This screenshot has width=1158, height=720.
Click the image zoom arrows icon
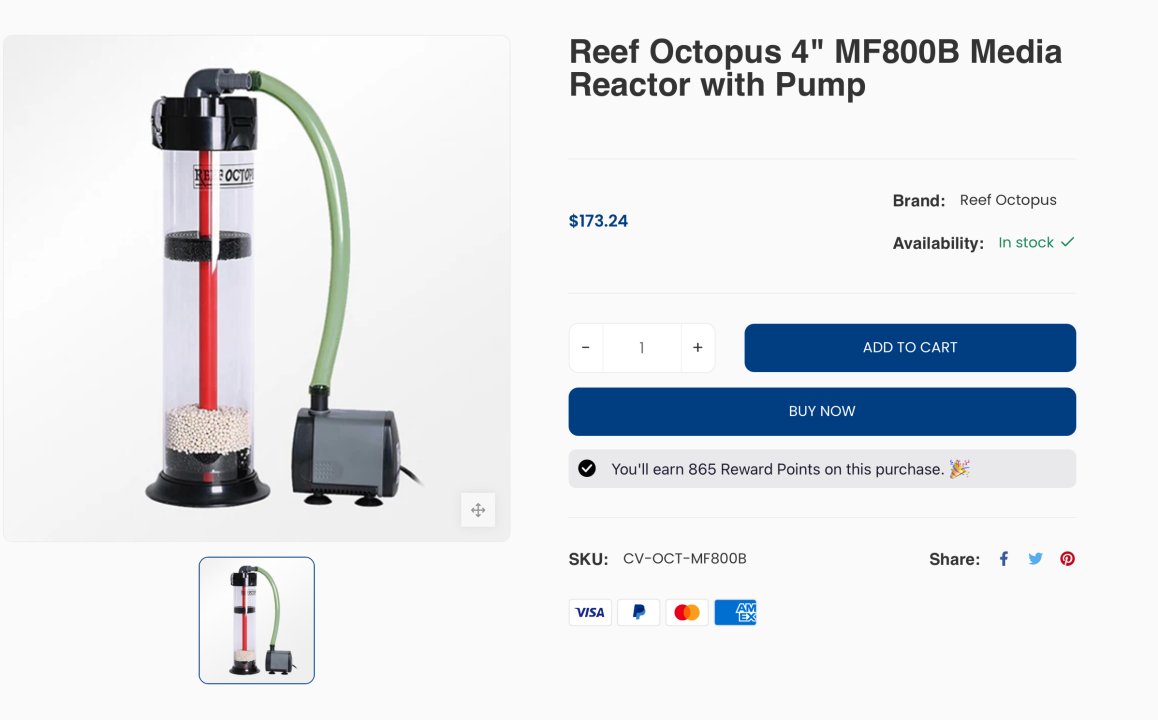[x=478, y=510]
